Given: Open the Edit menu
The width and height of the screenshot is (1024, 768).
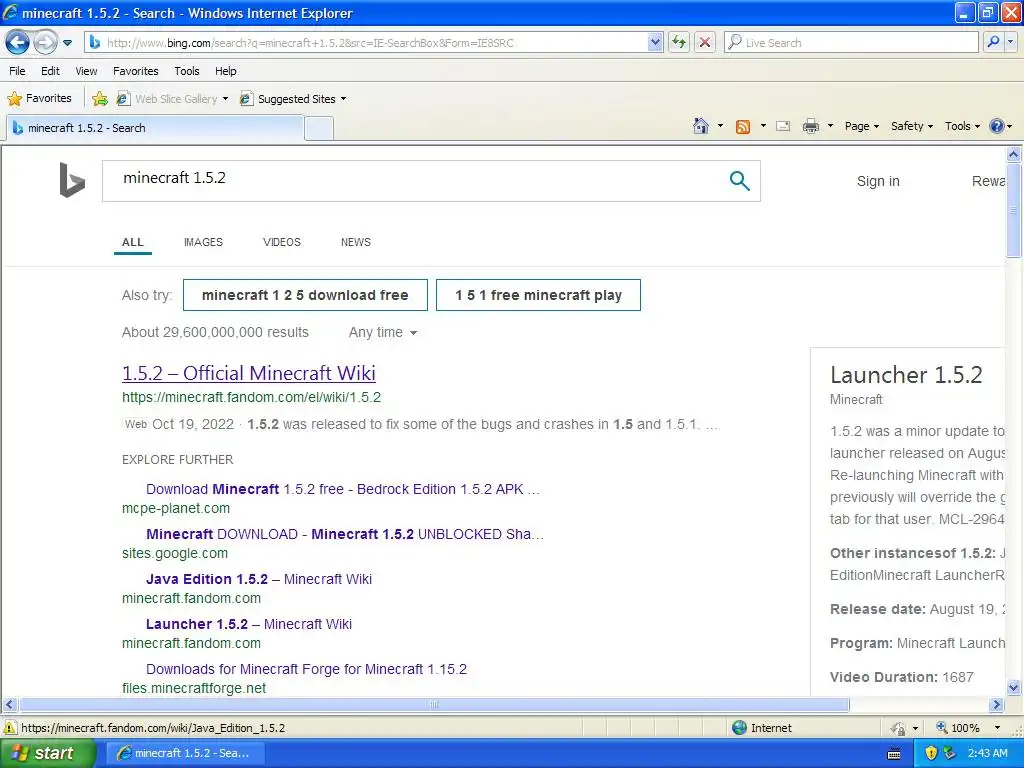Looking at the screenshot, I should click(x=50, y=71).
